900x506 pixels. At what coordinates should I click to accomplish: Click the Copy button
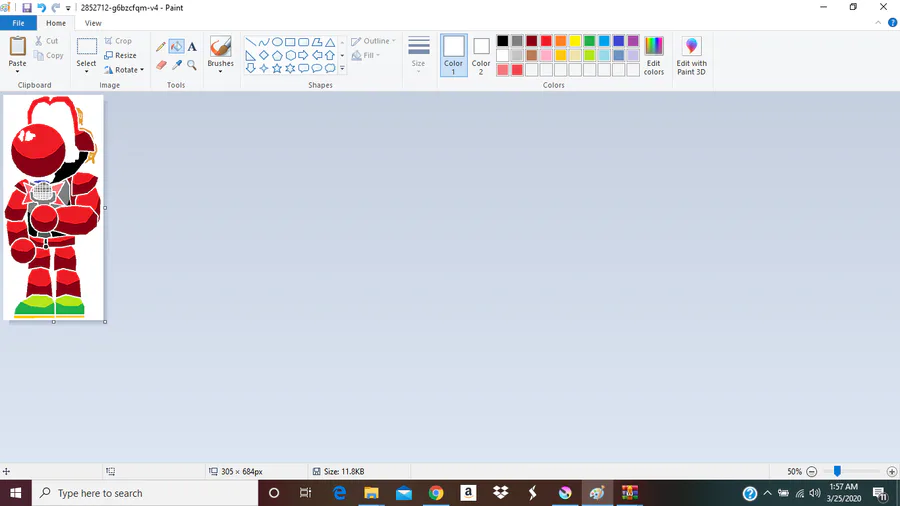[x=49, y=56]
